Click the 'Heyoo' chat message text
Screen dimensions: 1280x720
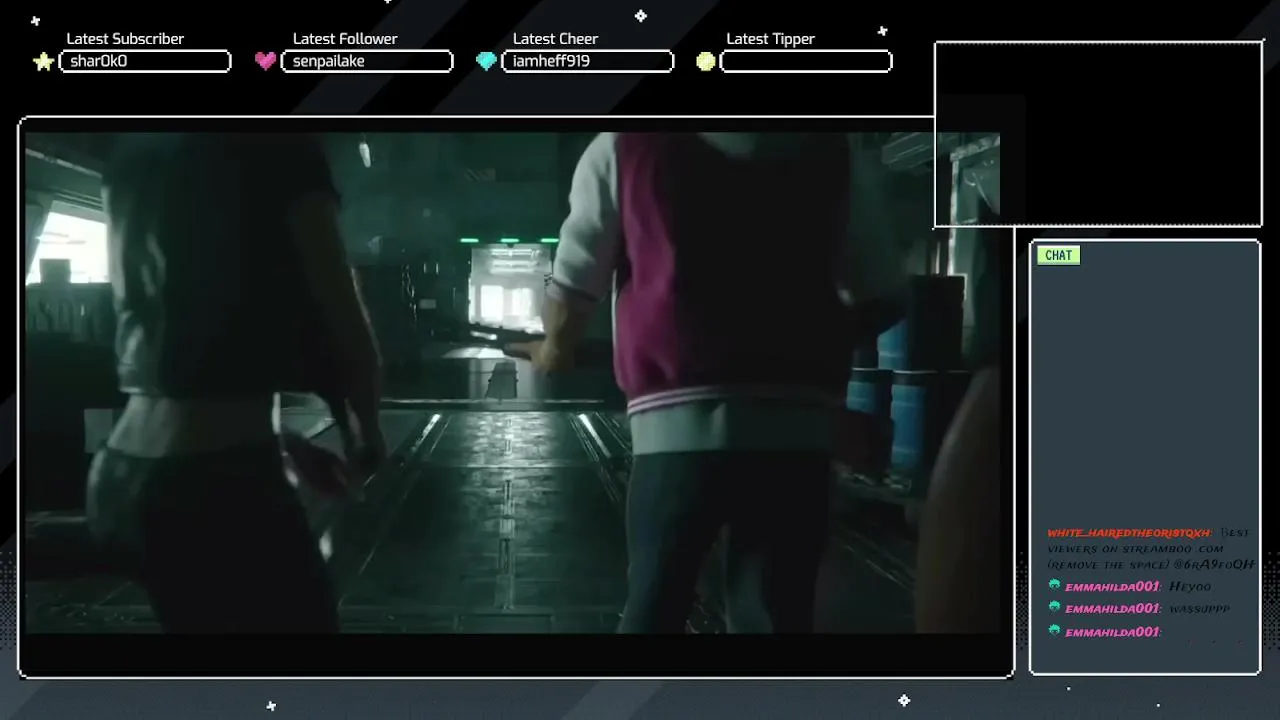(1190, 587)
